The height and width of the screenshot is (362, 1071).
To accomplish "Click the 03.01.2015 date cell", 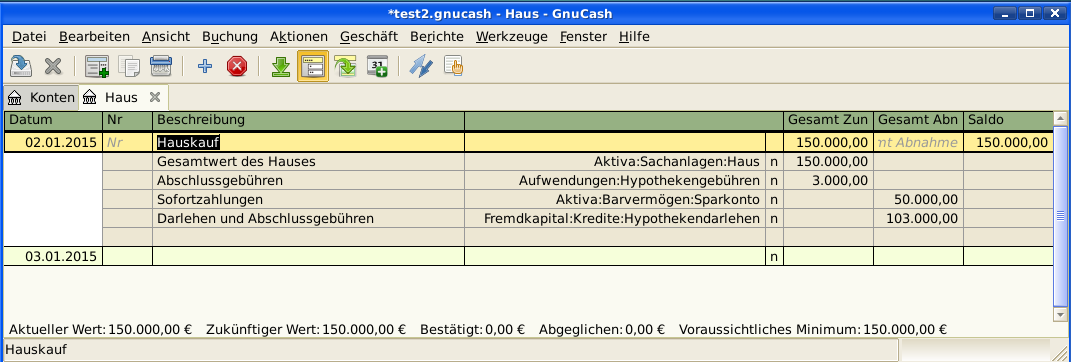I will 53,257.
